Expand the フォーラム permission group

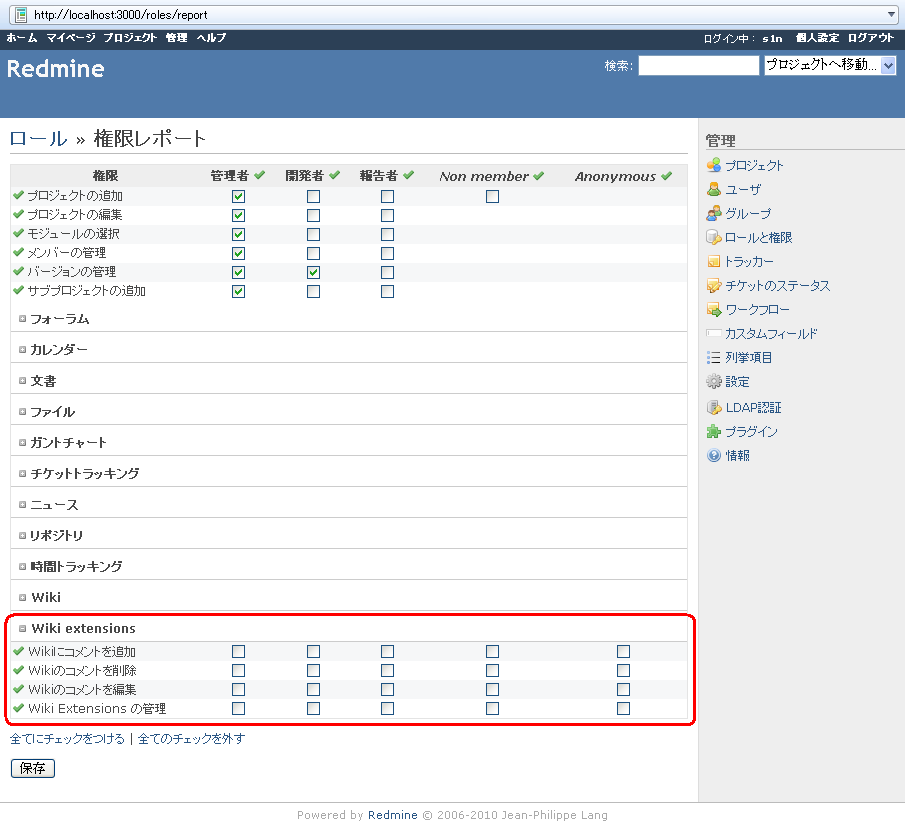22,320
